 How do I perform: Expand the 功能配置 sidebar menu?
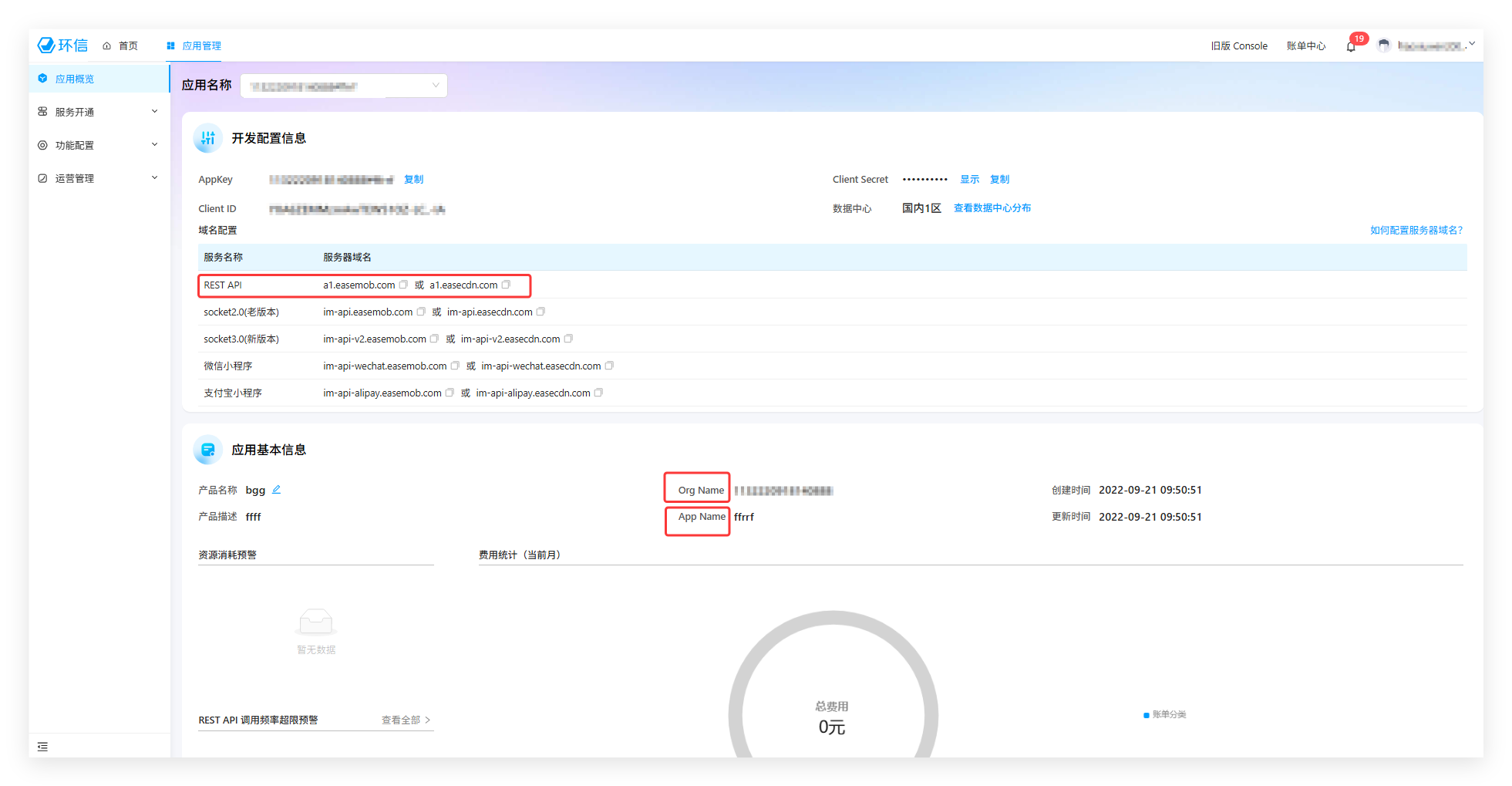pyautogui.click(x=98, y=145)
